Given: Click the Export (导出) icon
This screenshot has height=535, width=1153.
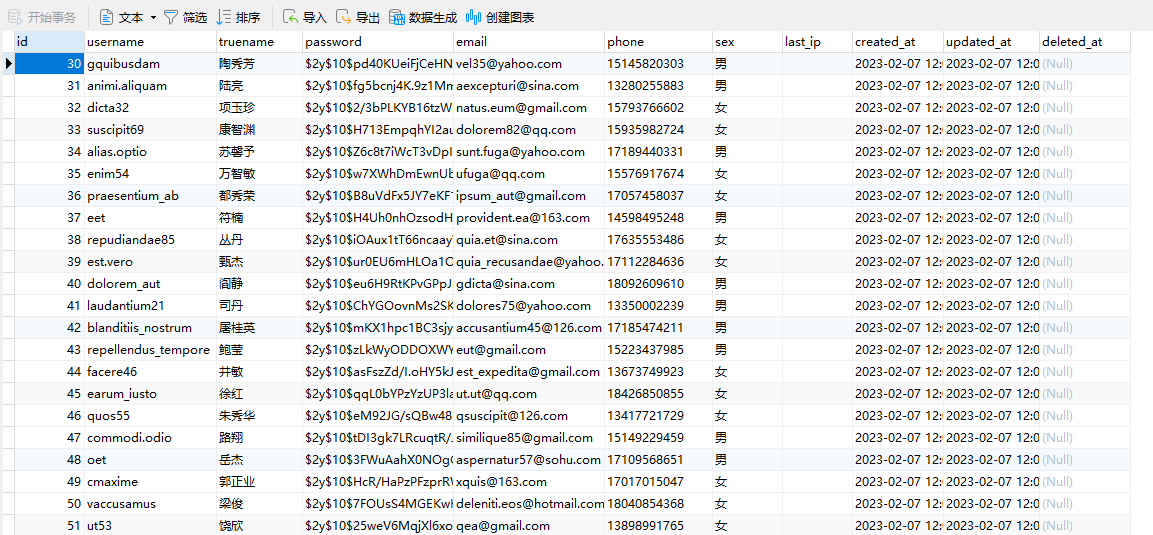Looking at the screenshot, I should [343, 17].
